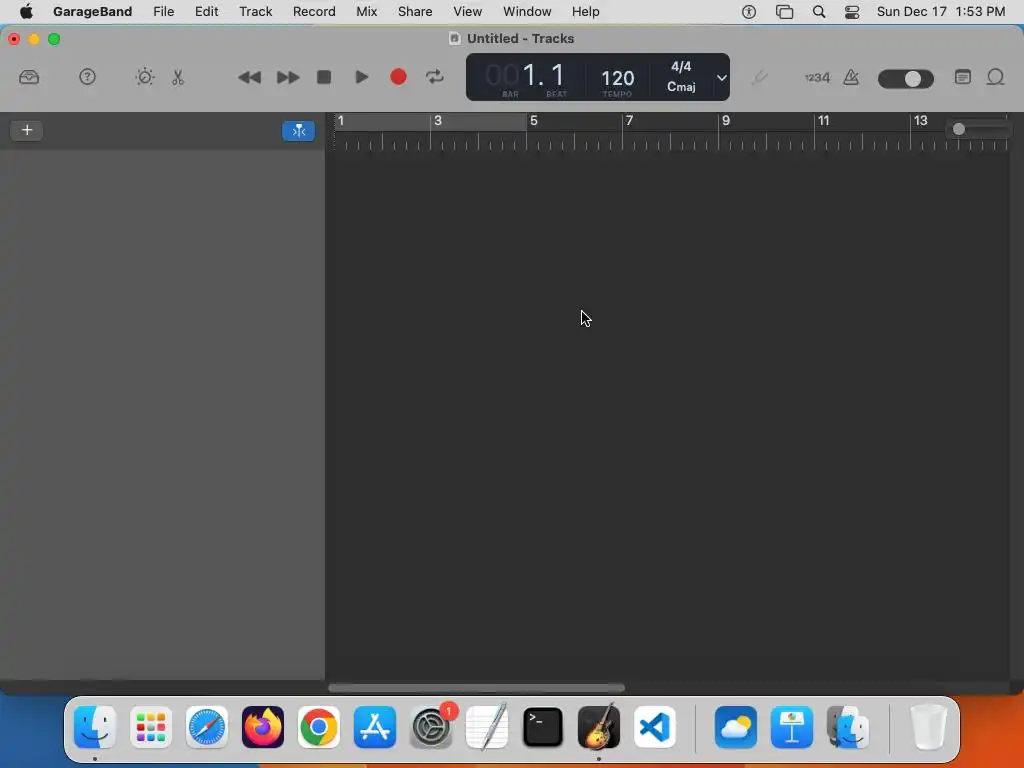
Task: Click the Fast Forward transport button
Action: (287, 78)
